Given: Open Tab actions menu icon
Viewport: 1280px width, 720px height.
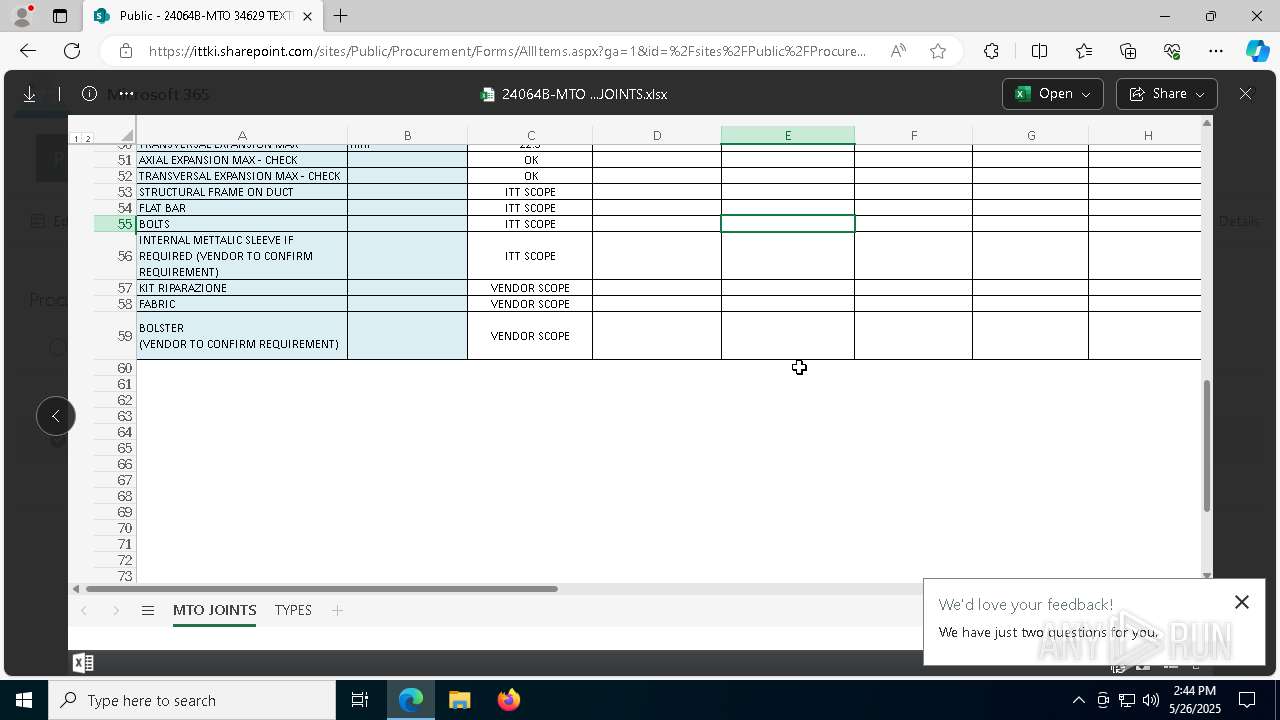Looking at the screenshot, I should point(60,16).
